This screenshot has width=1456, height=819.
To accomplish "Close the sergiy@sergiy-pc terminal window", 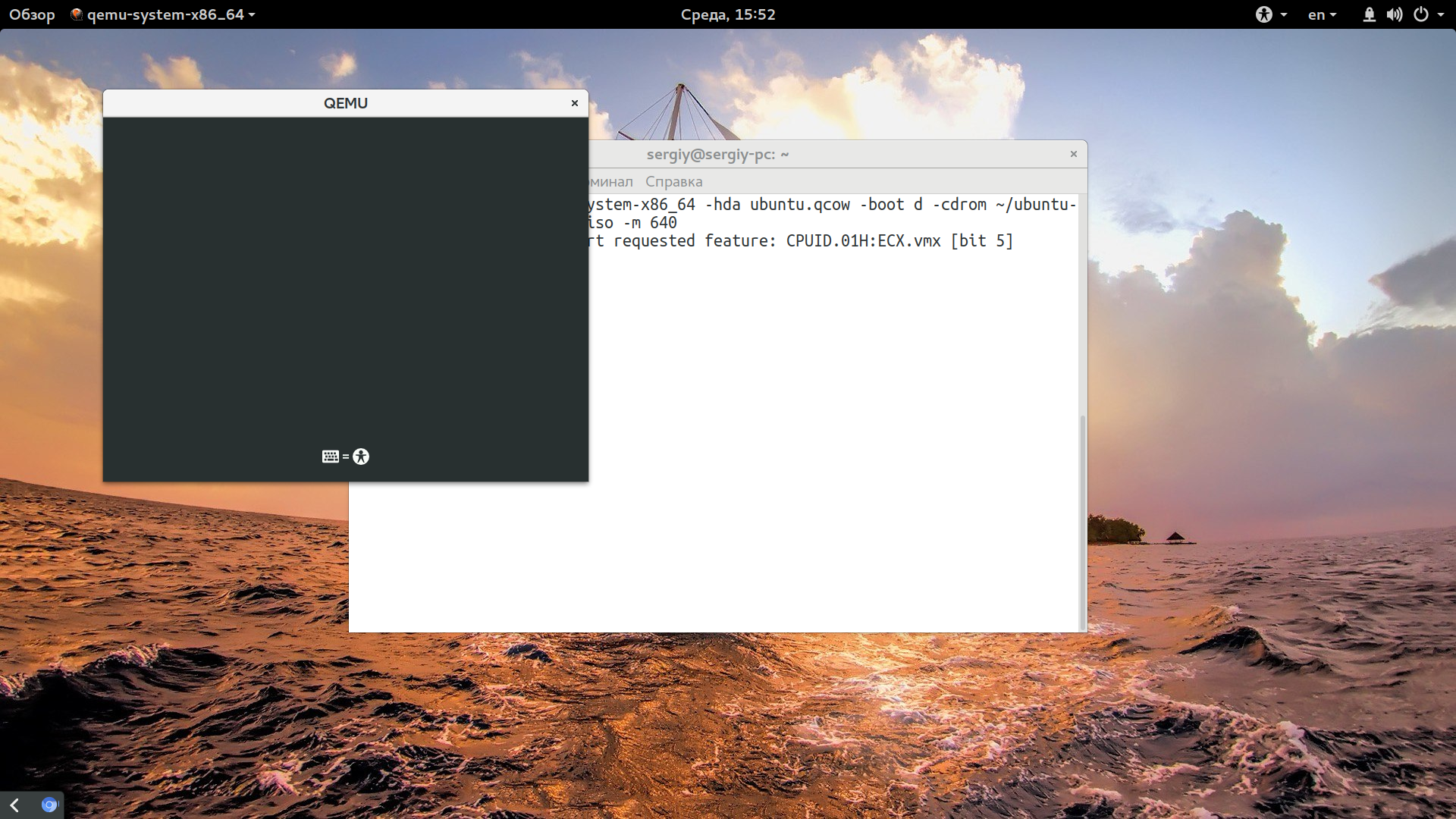I will click(x=1074, y=154).
